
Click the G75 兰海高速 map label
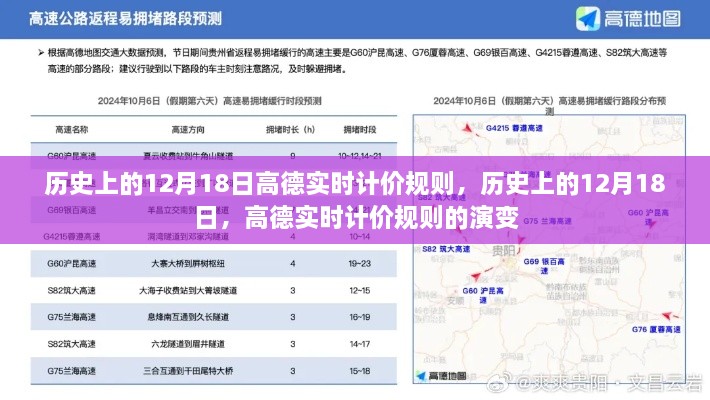[547, 221]
